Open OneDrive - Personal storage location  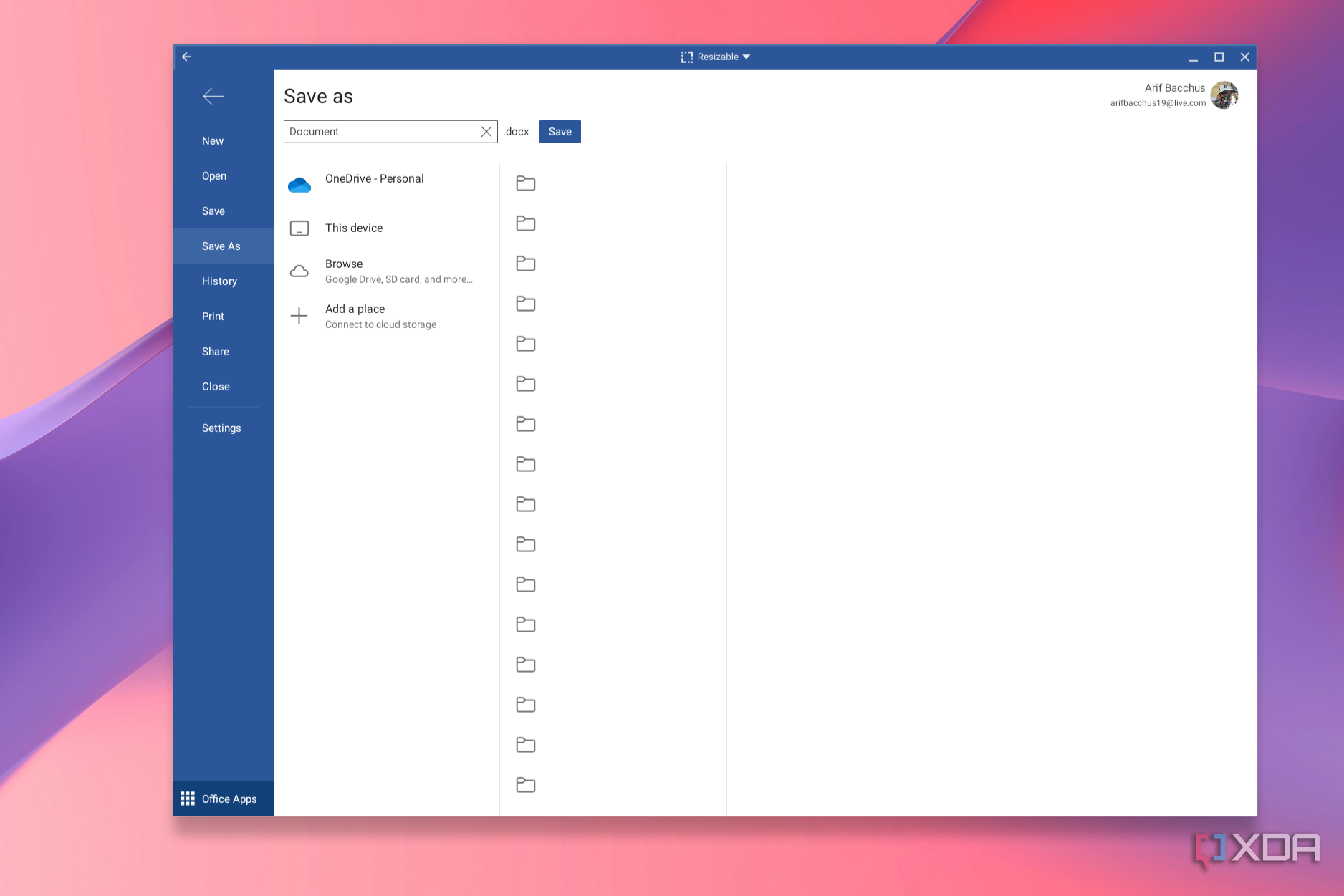pos(374,179)
